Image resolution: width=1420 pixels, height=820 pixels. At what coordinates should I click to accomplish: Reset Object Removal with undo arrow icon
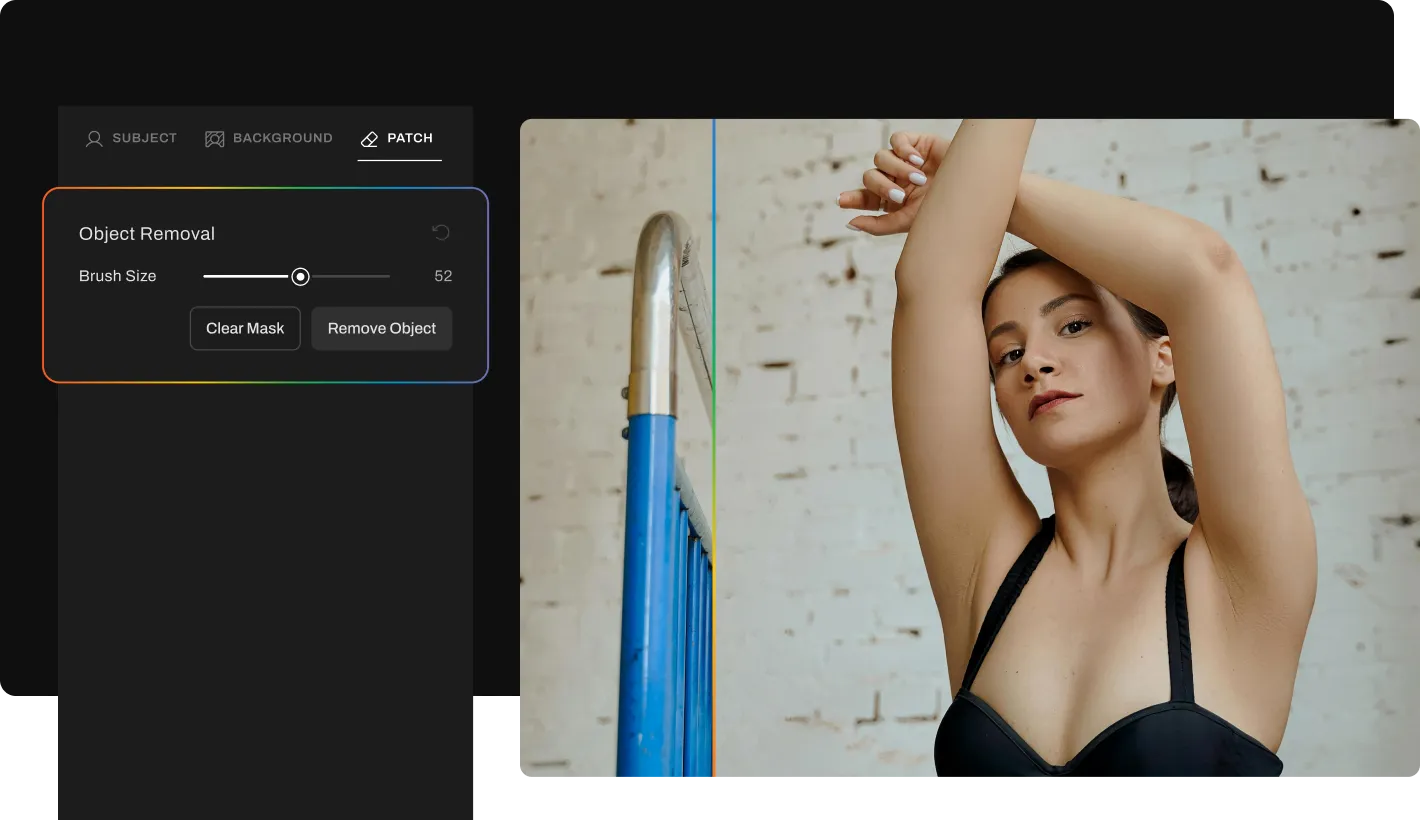(441, 233)
